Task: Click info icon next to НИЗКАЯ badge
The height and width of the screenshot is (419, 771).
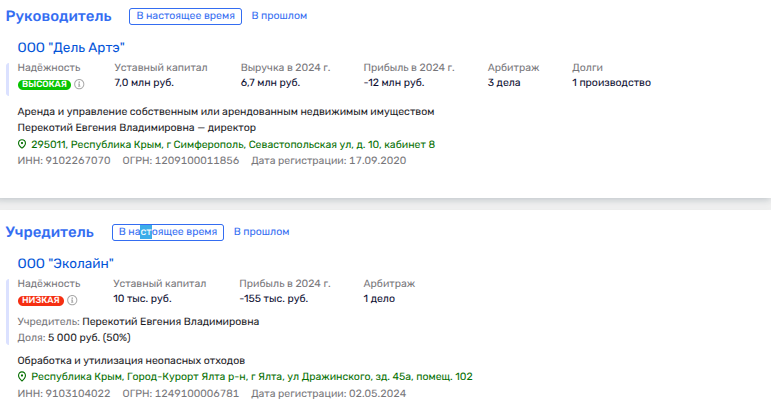Action: click(x=71, y=300)
